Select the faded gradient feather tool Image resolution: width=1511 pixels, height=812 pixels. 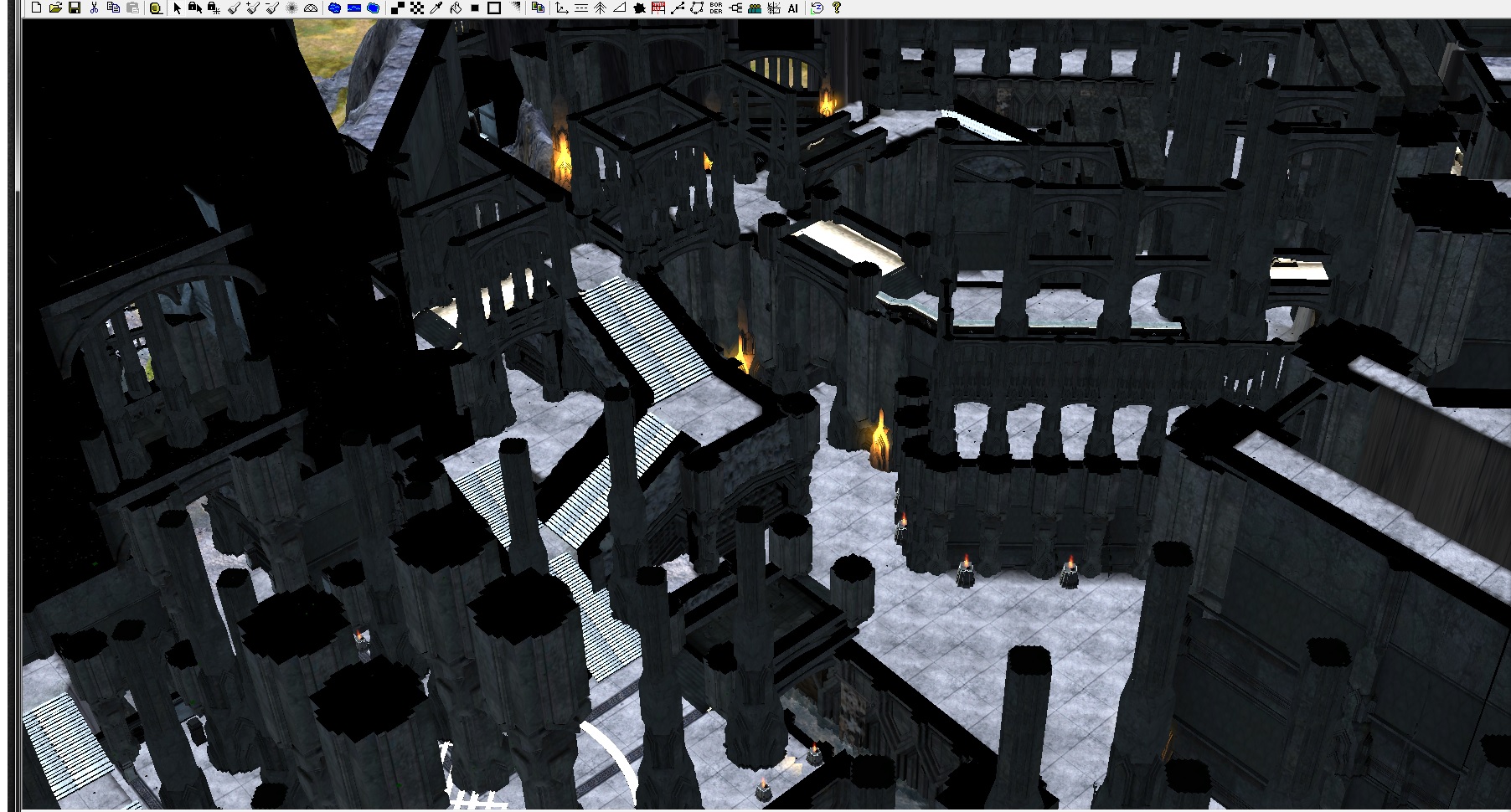514,8
